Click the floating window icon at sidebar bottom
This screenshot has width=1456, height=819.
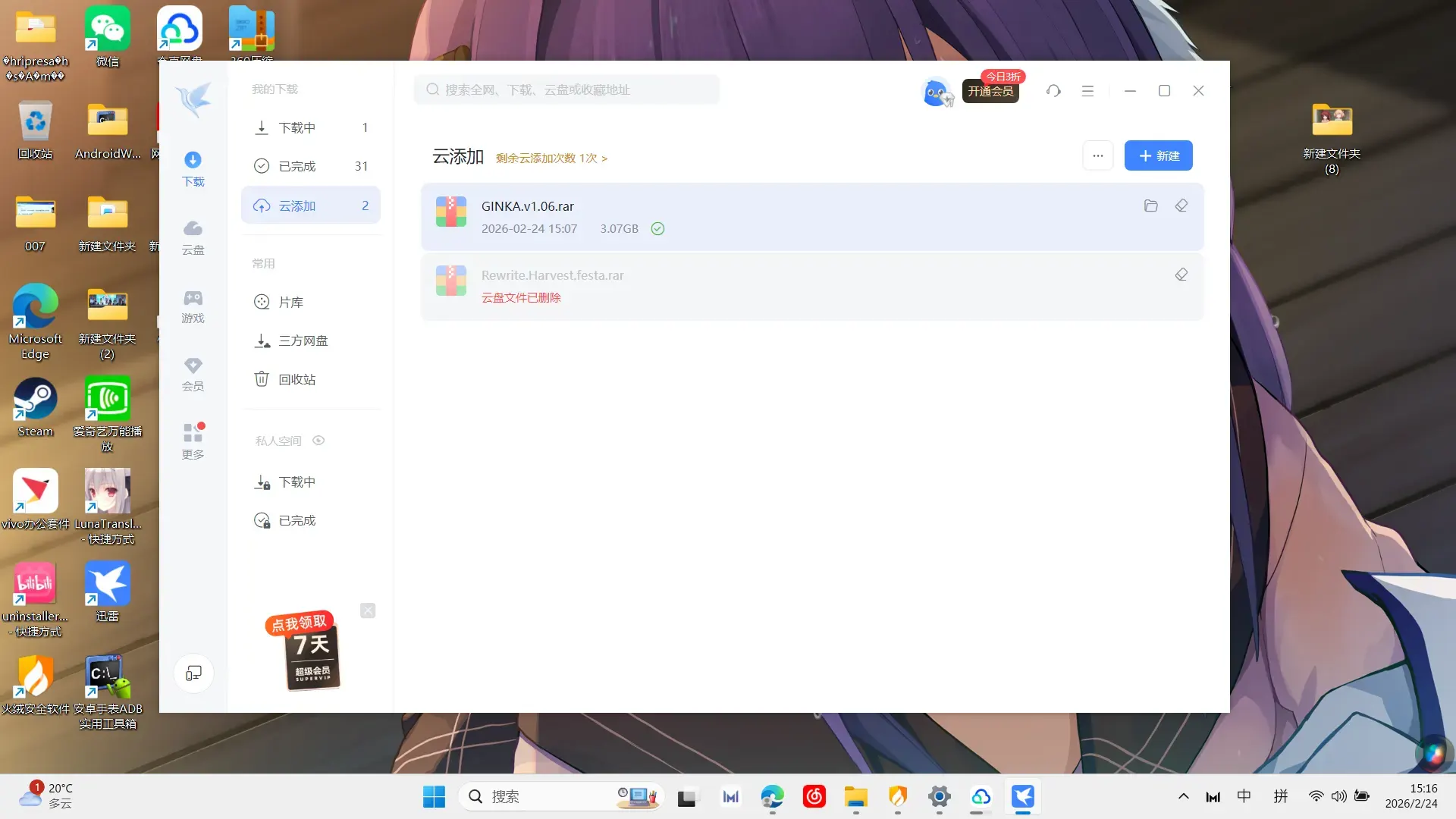pos(193,673)
